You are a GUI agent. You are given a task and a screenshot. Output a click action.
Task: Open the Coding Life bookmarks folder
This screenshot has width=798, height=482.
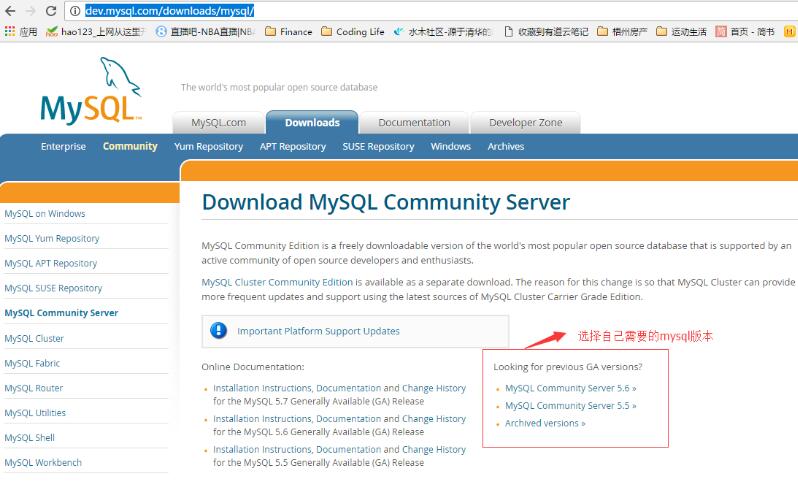click(353, 32)
